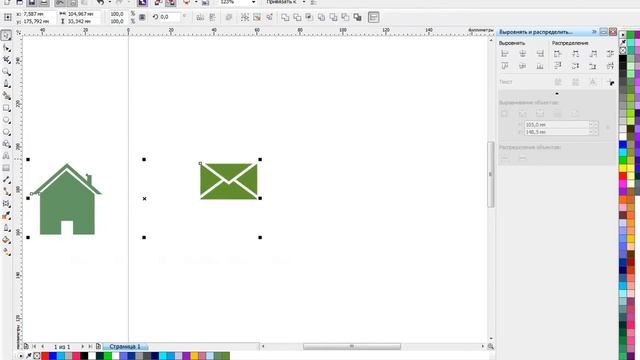Pick the red swatch in bottom palette
Viewport: 640px width, 360px height.
(45, 356)
